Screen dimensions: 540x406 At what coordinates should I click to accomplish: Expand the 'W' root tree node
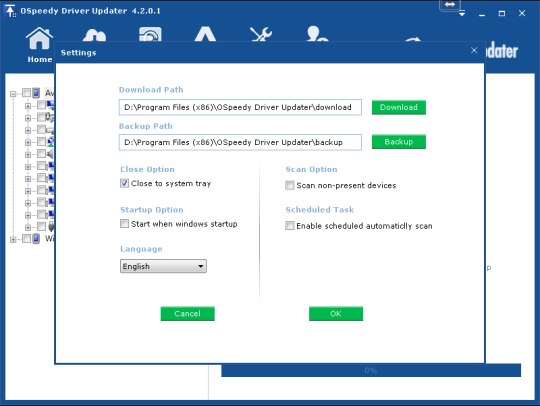tap(13, 240)
